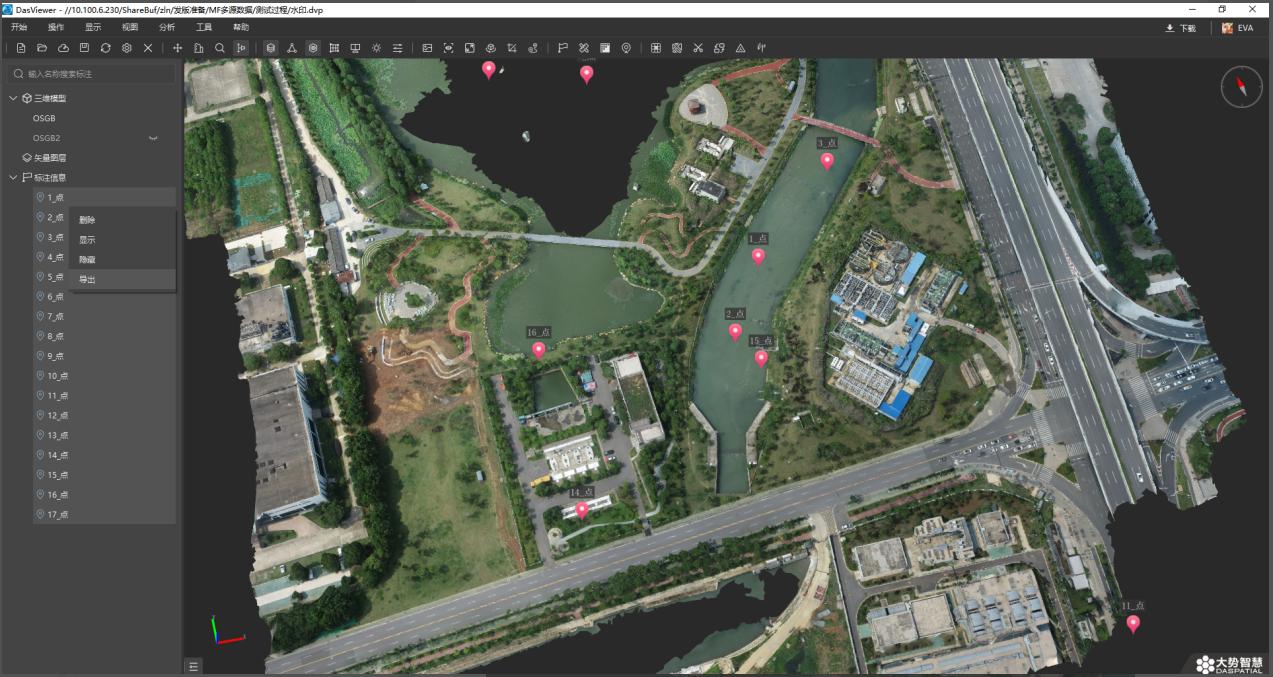Screen dimensions: 1273x677
Task: Click the flag annotation toolbar icon
Action: click(x=562, y=48)
